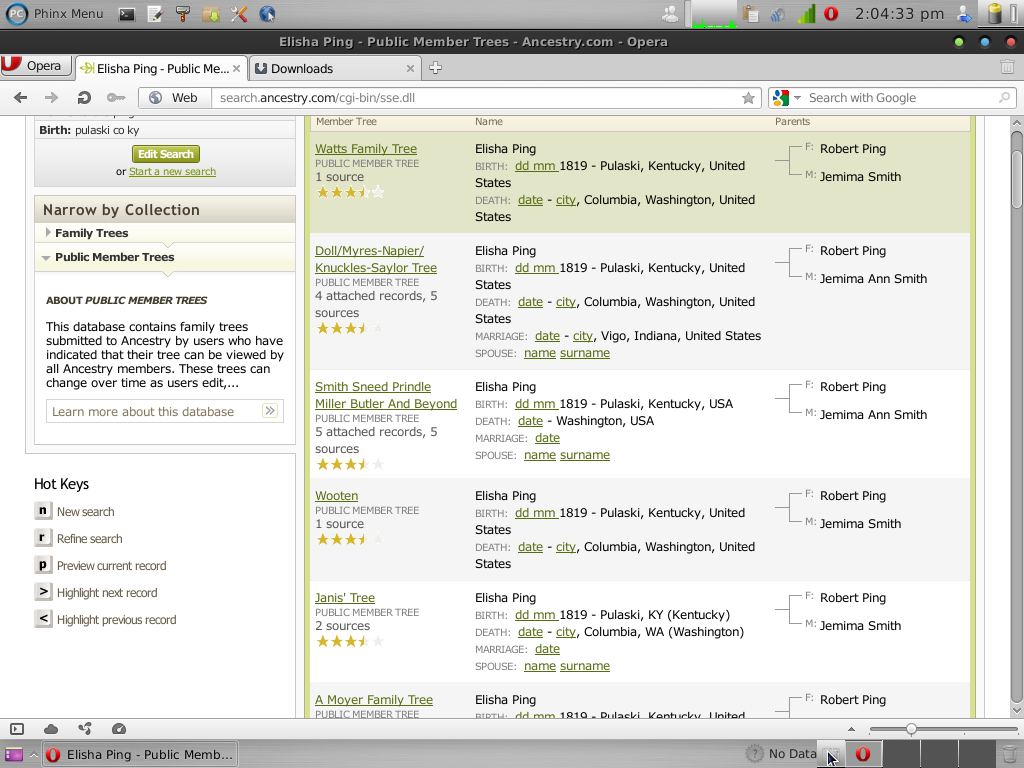Click the double-arrow icon beside Learn more
Viewport: 1024px width, 768px height.
tap(270, 411)
